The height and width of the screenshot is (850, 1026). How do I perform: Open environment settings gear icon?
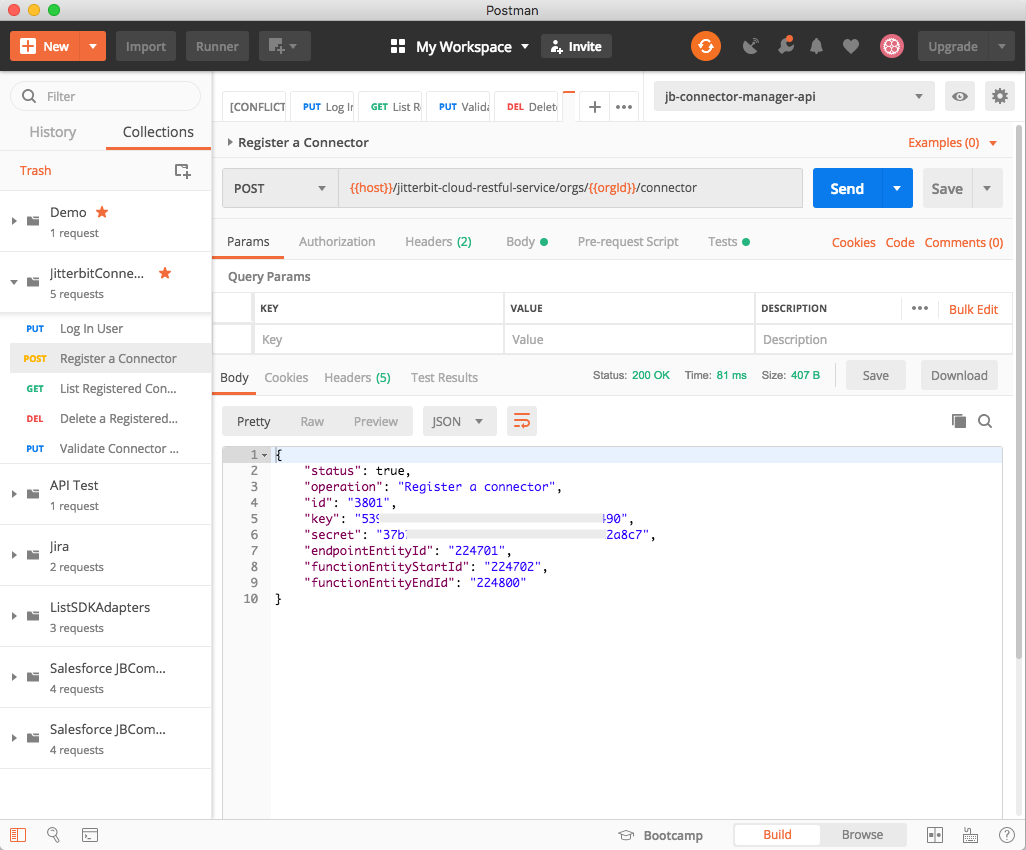999,96
